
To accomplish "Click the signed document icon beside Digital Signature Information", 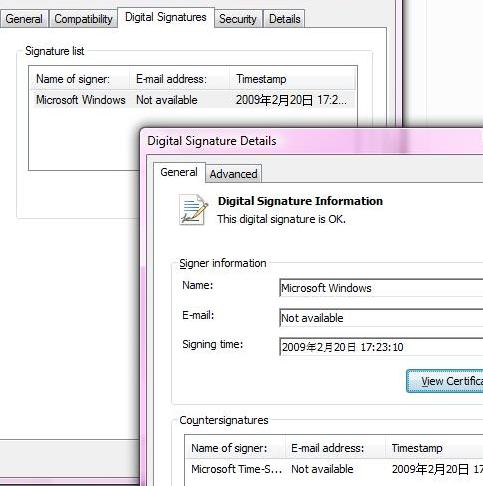I will point(193,210).
